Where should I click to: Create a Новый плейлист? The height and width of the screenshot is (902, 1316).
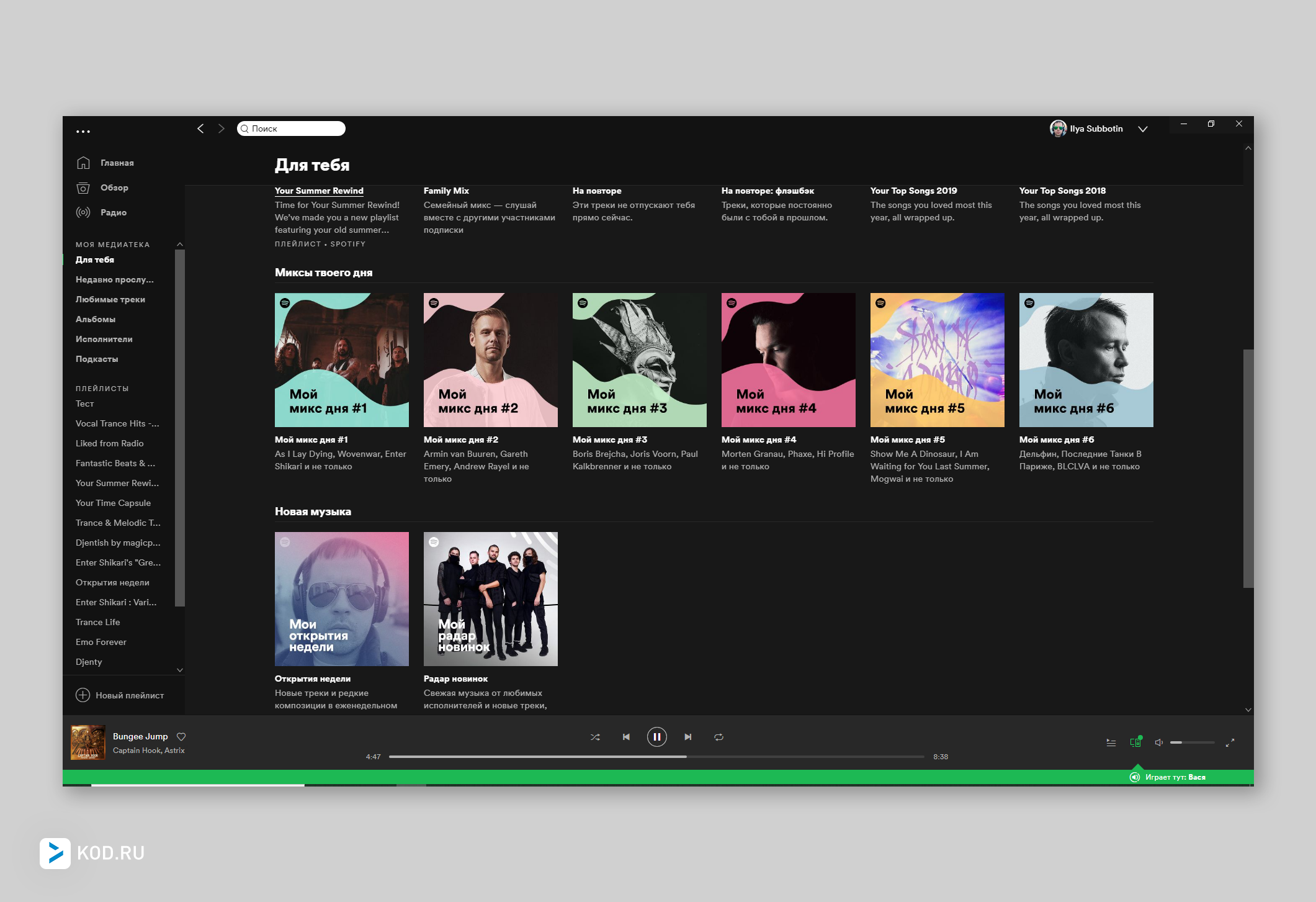[x=120, y=695]
